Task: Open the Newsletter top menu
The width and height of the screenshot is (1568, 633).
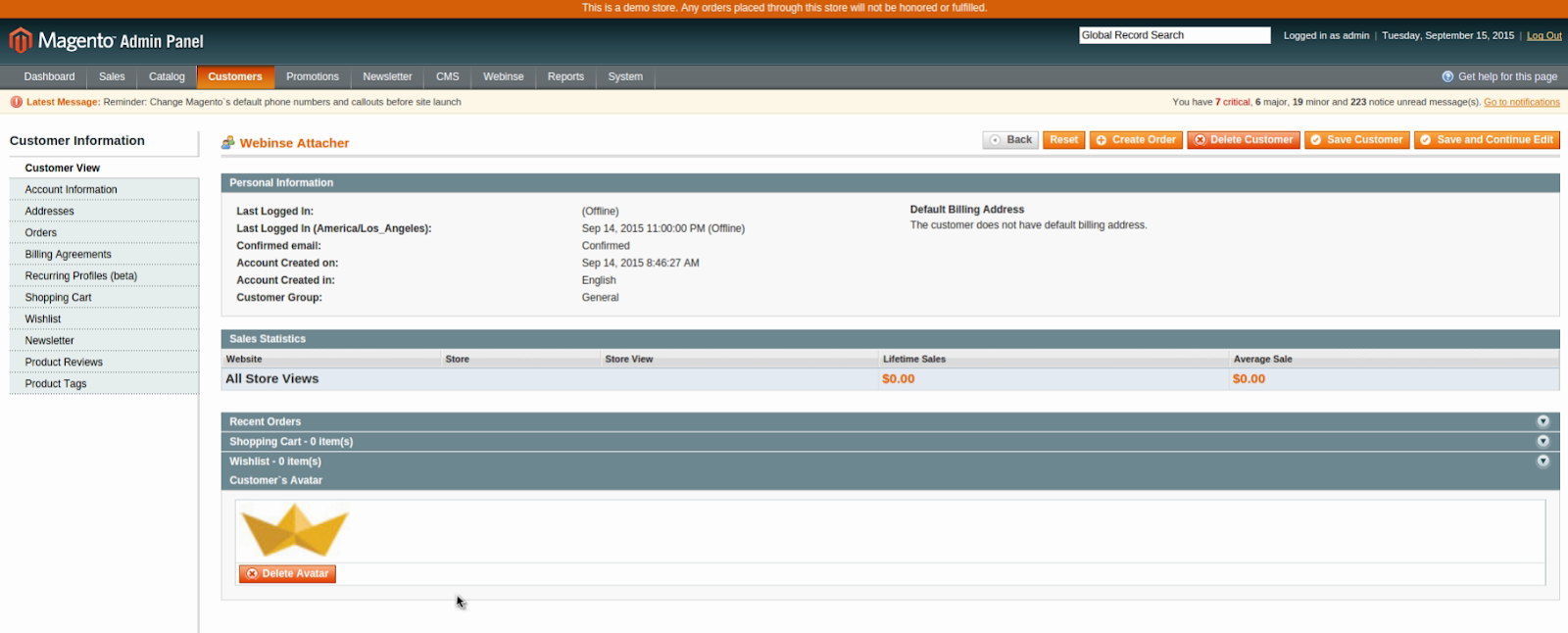Action: [387, 76]
